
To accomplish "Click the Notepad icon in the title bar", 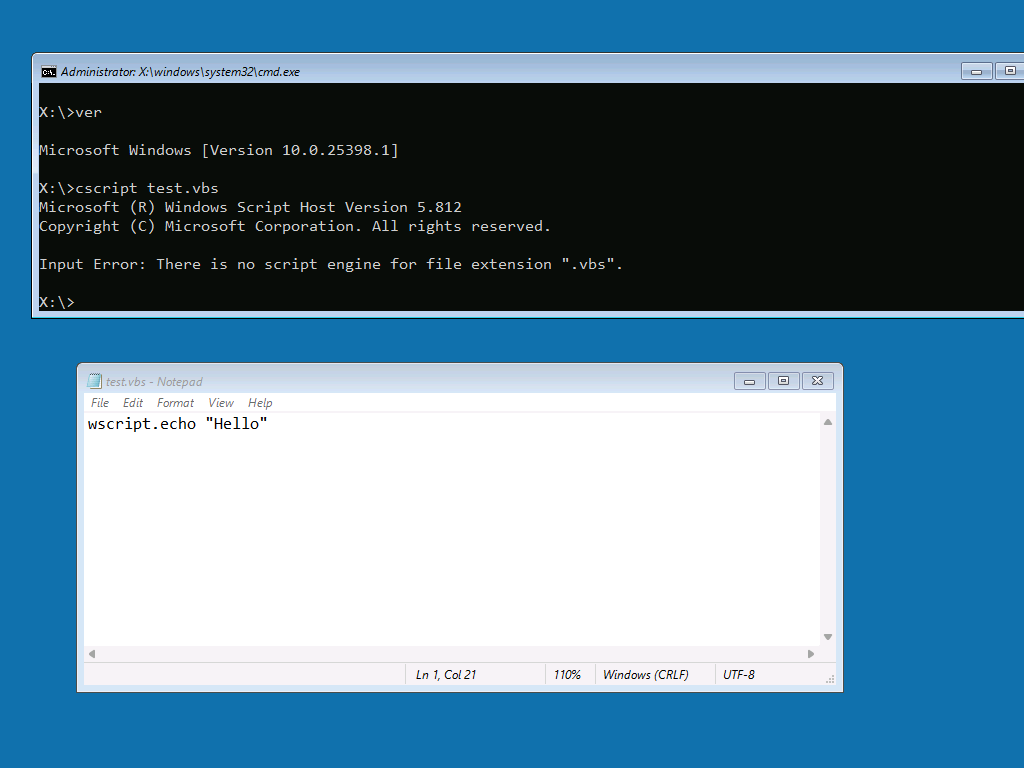I will coord(95,381).
